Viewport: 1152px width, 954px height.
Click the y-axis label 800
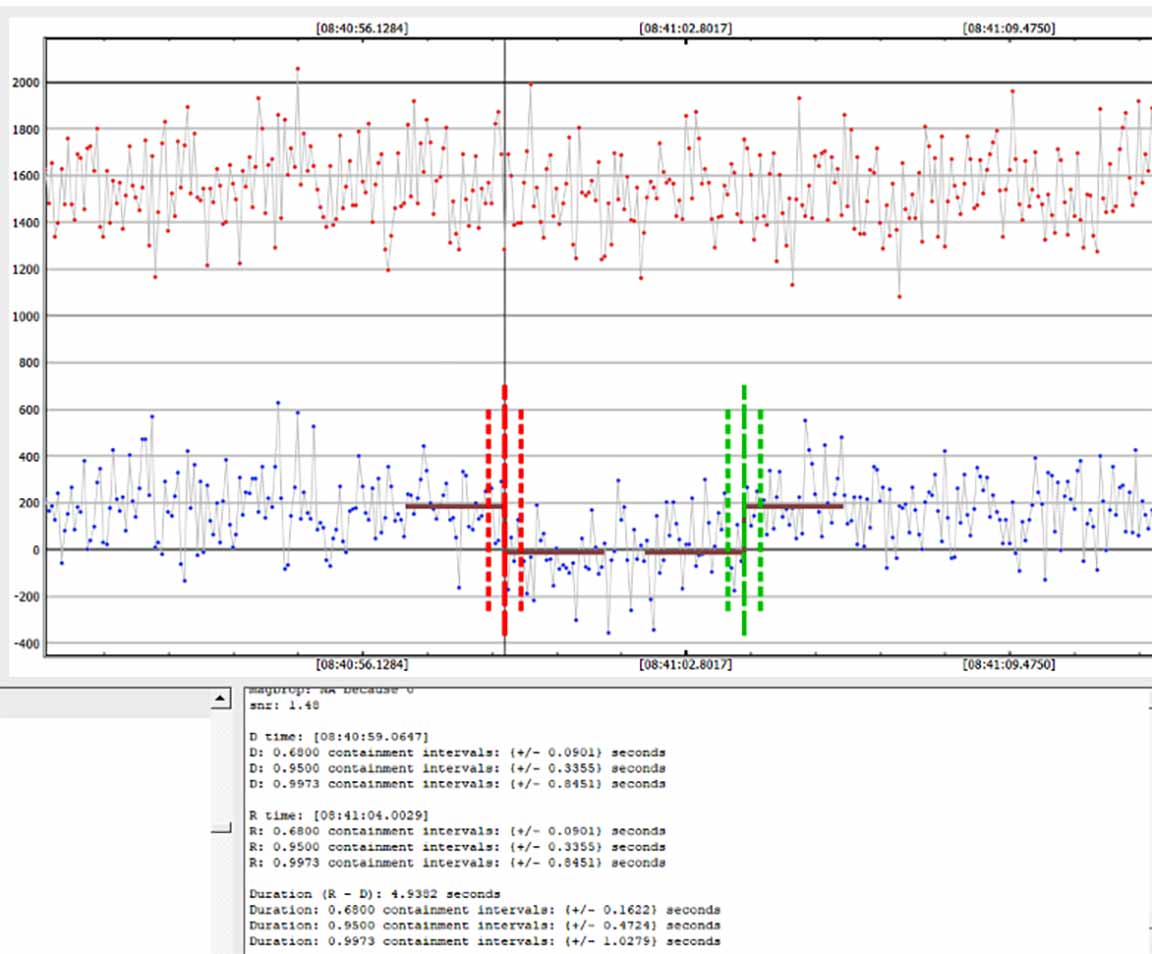tap(29, 363)
